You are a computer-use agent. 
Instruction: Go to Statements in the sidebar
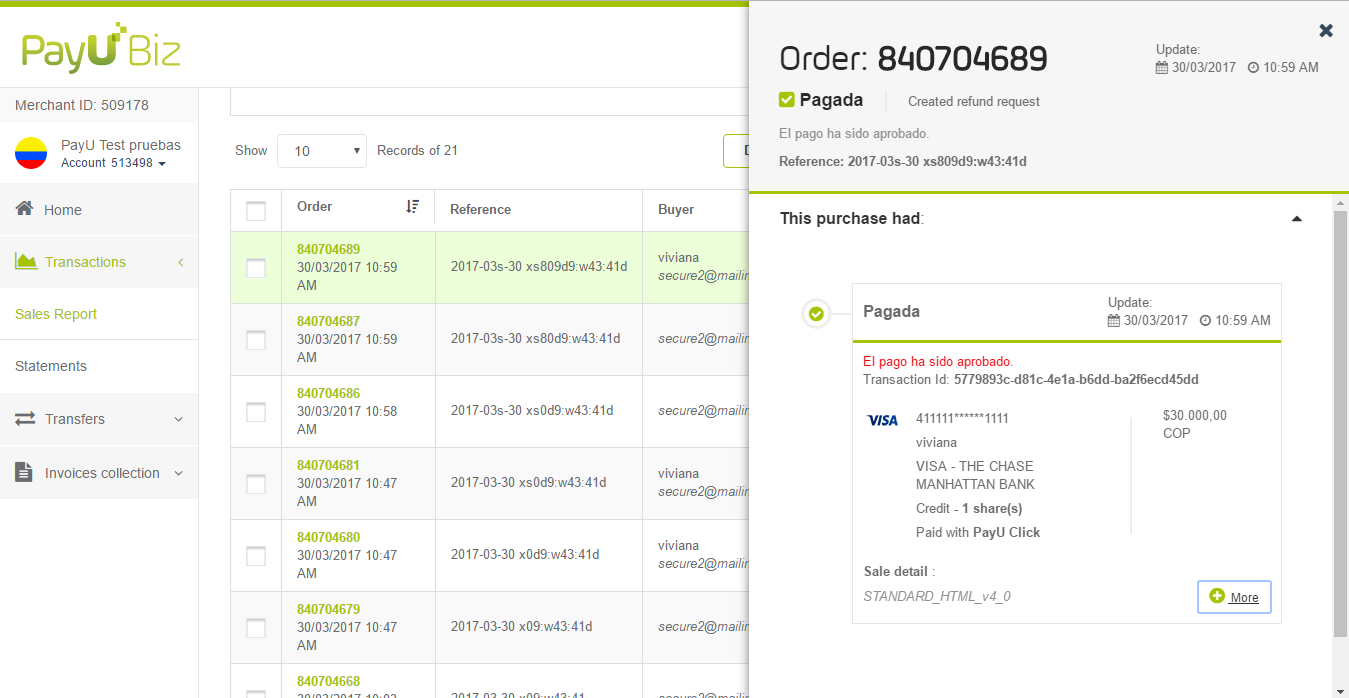[51, 366]
